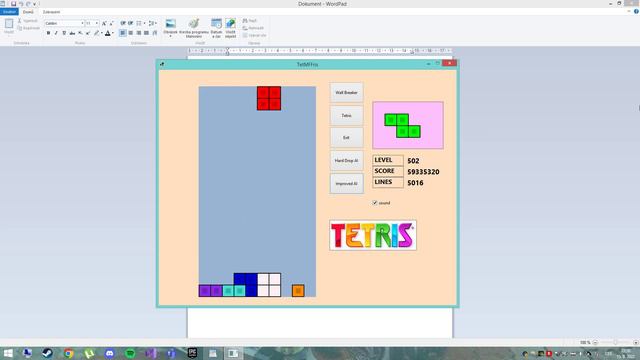The height and width of the screenshot is (360, 640).
Task: Expand Obrázek picture dropdown arrow
Action: (171, 36)
